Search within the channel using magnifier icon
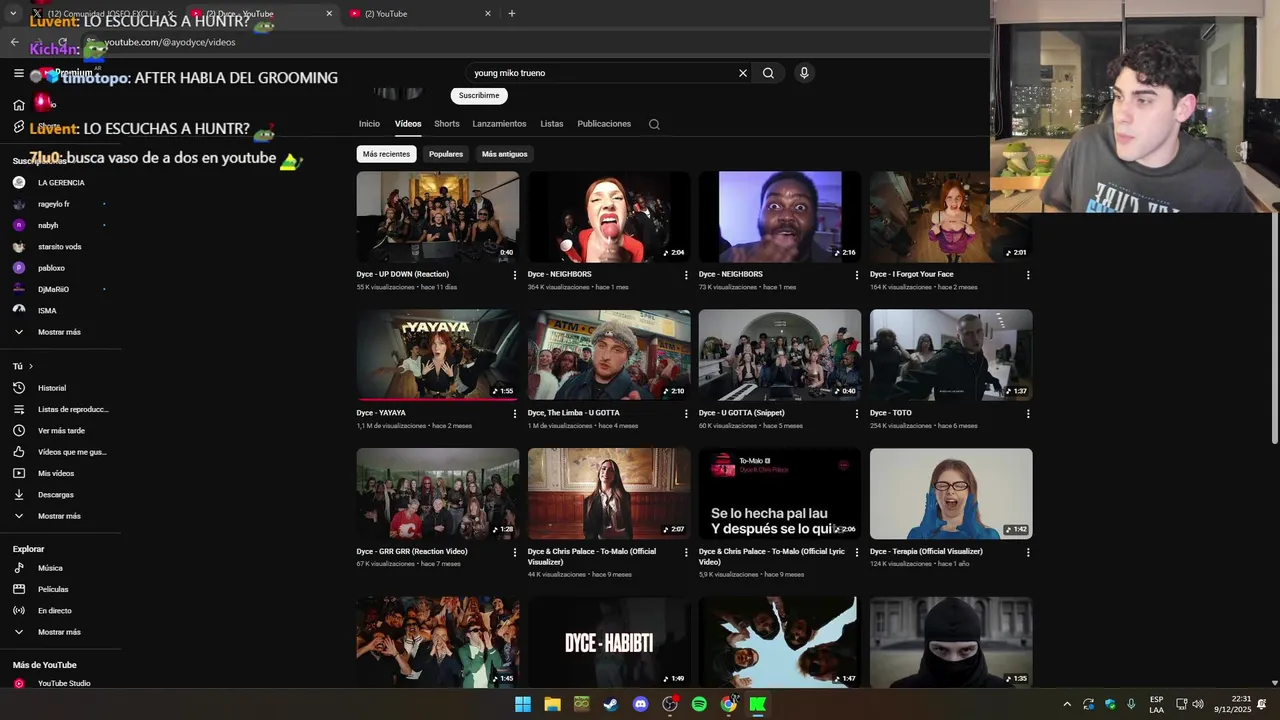Screen dimensions: 1280x720 [654, 124]
